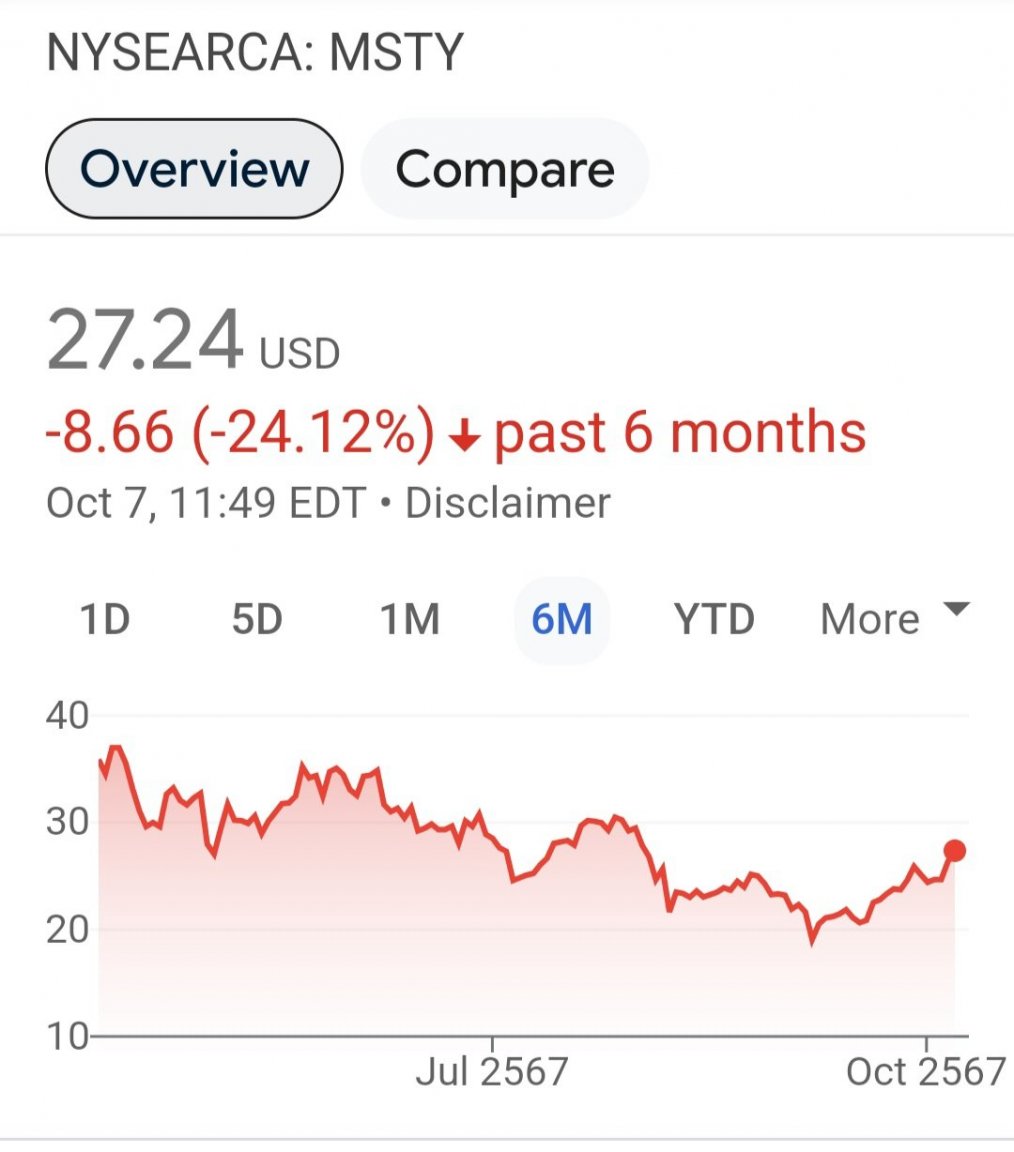Viewport: 1014px width, 1152px height.
Task: Click the Oct 2567 axis label
Action: [x=925, y=1071]
